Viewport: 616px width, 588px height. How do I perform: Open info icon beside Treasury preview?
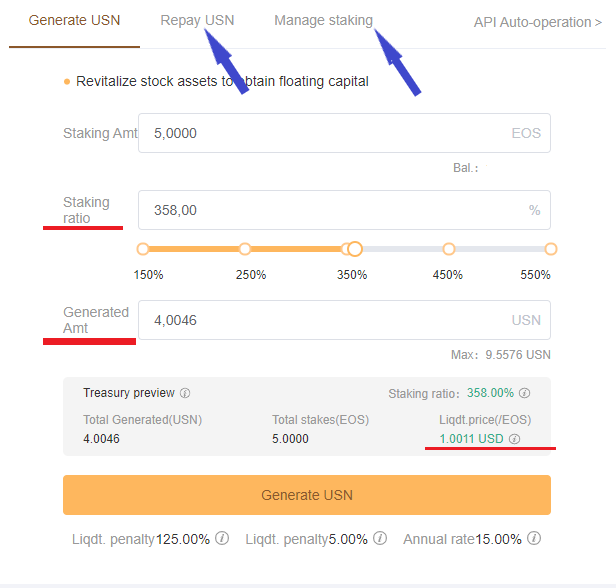point(185,393)
